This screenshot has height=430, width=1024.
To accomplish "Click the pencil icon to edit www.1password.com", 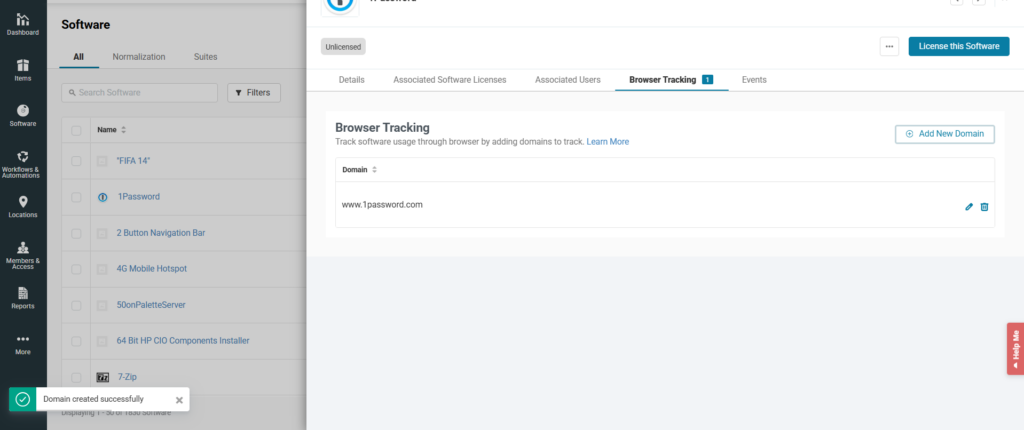I will [968, 206].
